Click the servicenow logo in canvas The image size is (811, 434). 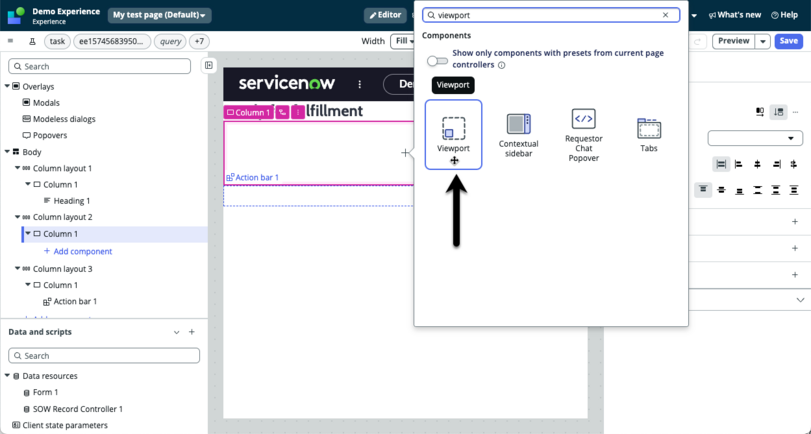point(287,83)
